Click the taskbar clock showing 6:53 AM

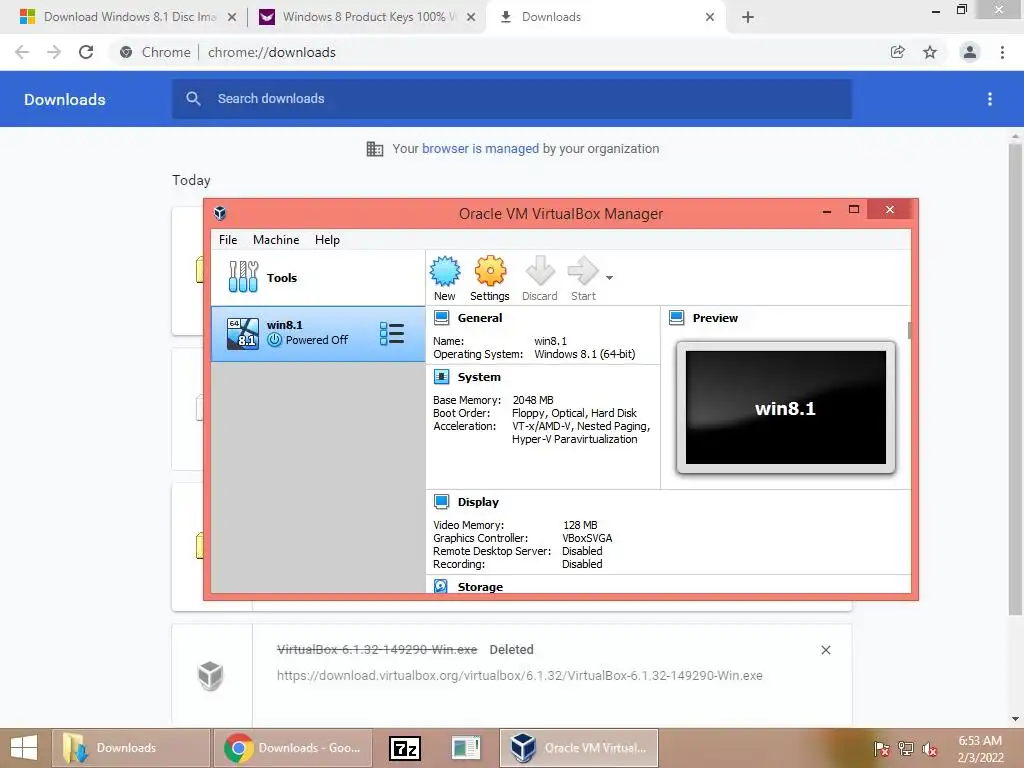980,749
